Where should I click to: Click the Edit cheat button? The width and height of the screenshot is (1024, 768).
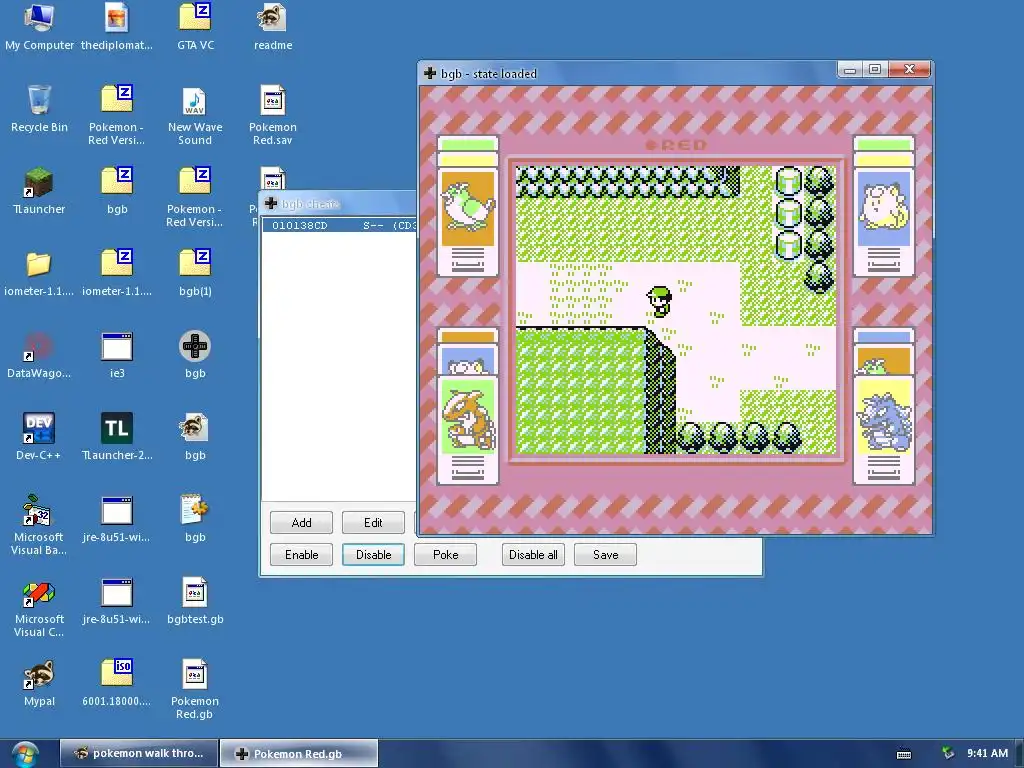coord(373,522)
